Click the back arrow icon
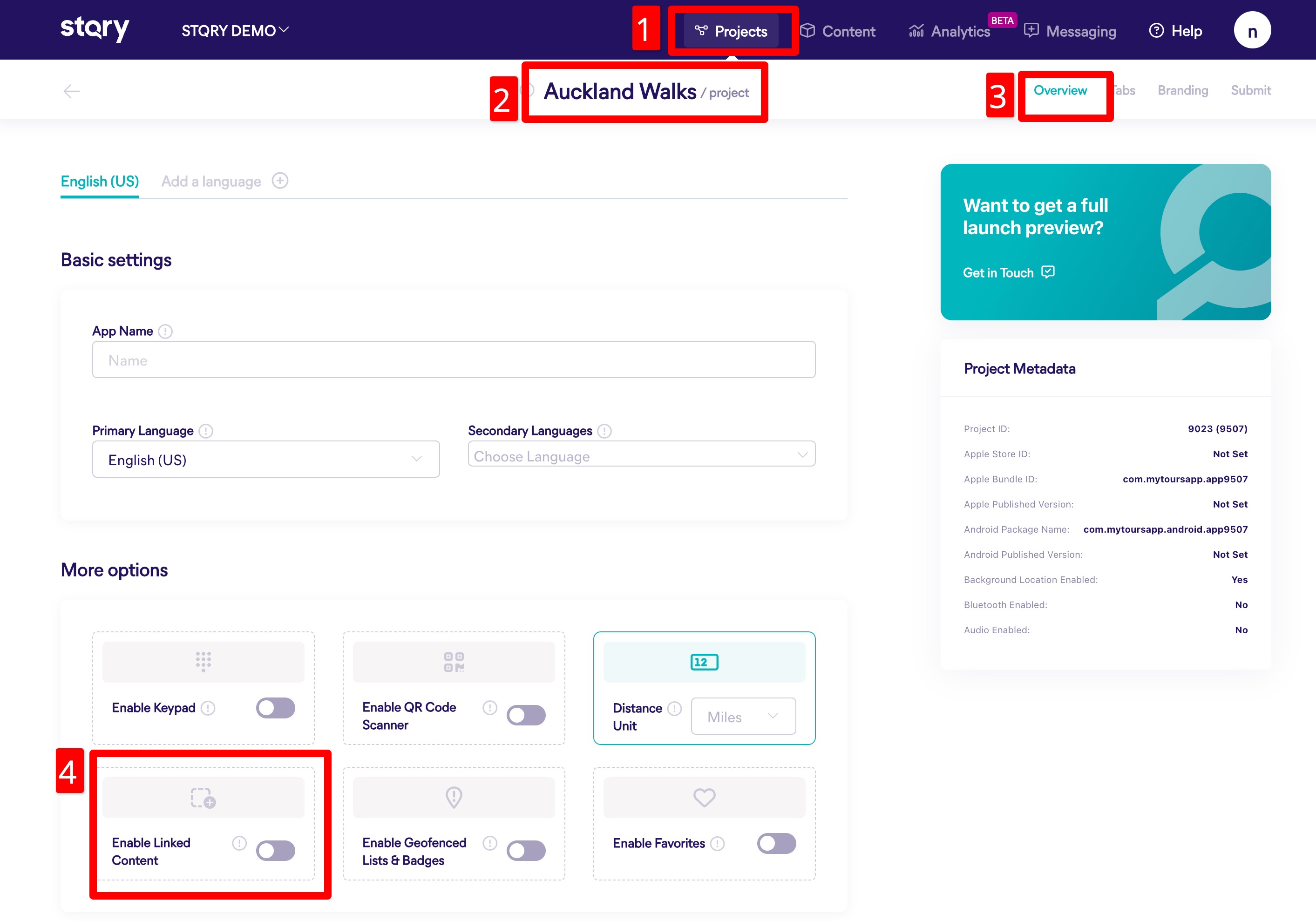The width and height of the screenshot is (1316, 921). click(x=72, y=91)
